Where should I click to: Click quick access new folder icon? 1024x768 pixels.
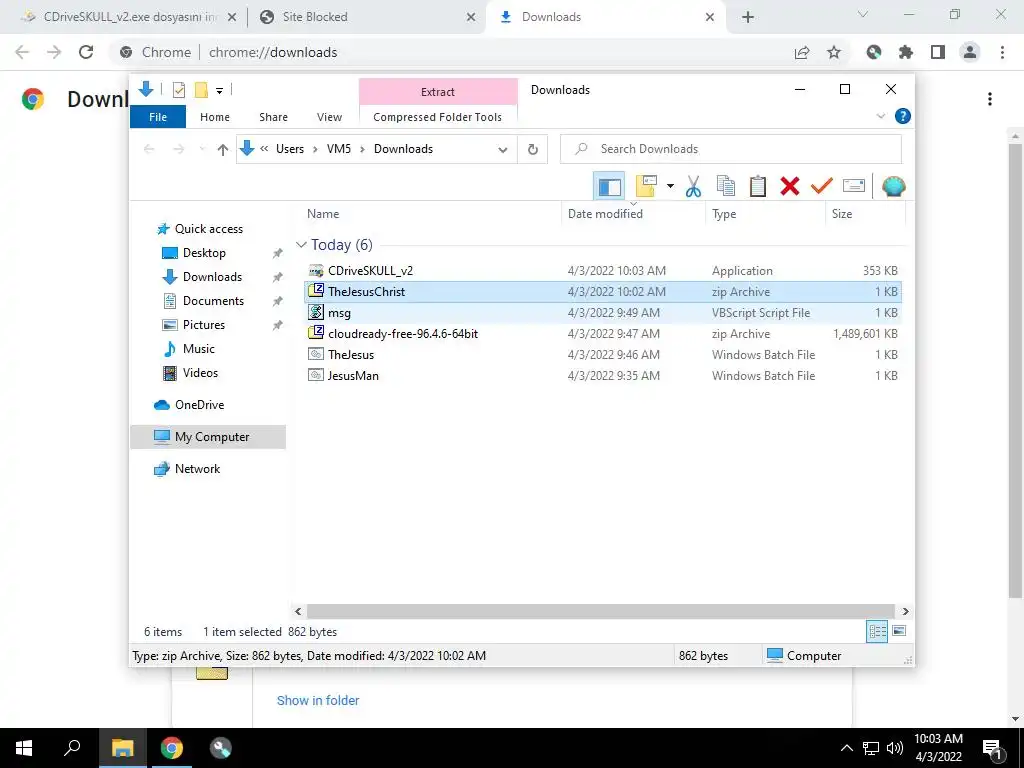[x=201, y=90]
